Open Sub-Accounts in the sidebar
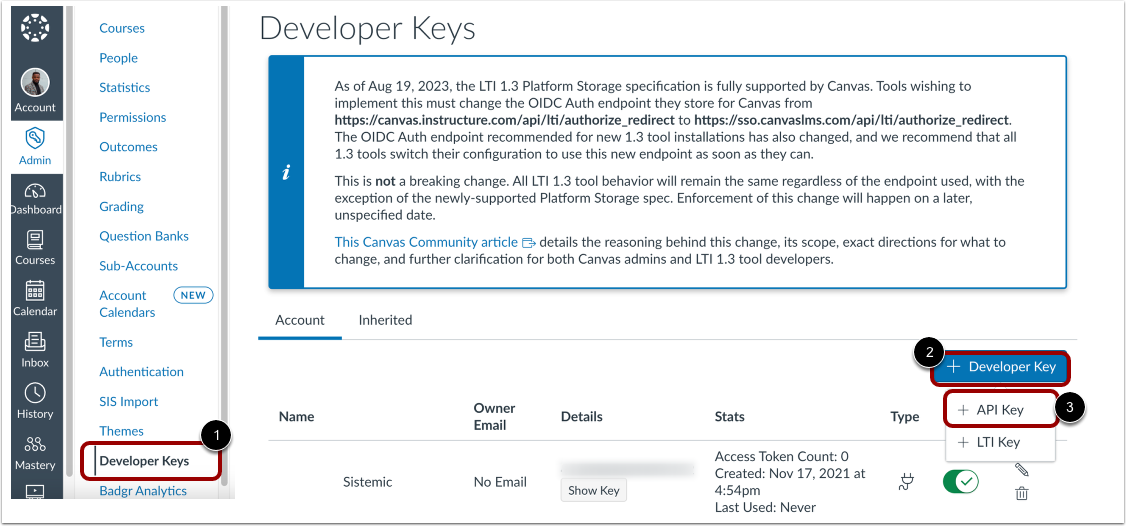This screenshot has width=1126, height=526. pos(139,266)
